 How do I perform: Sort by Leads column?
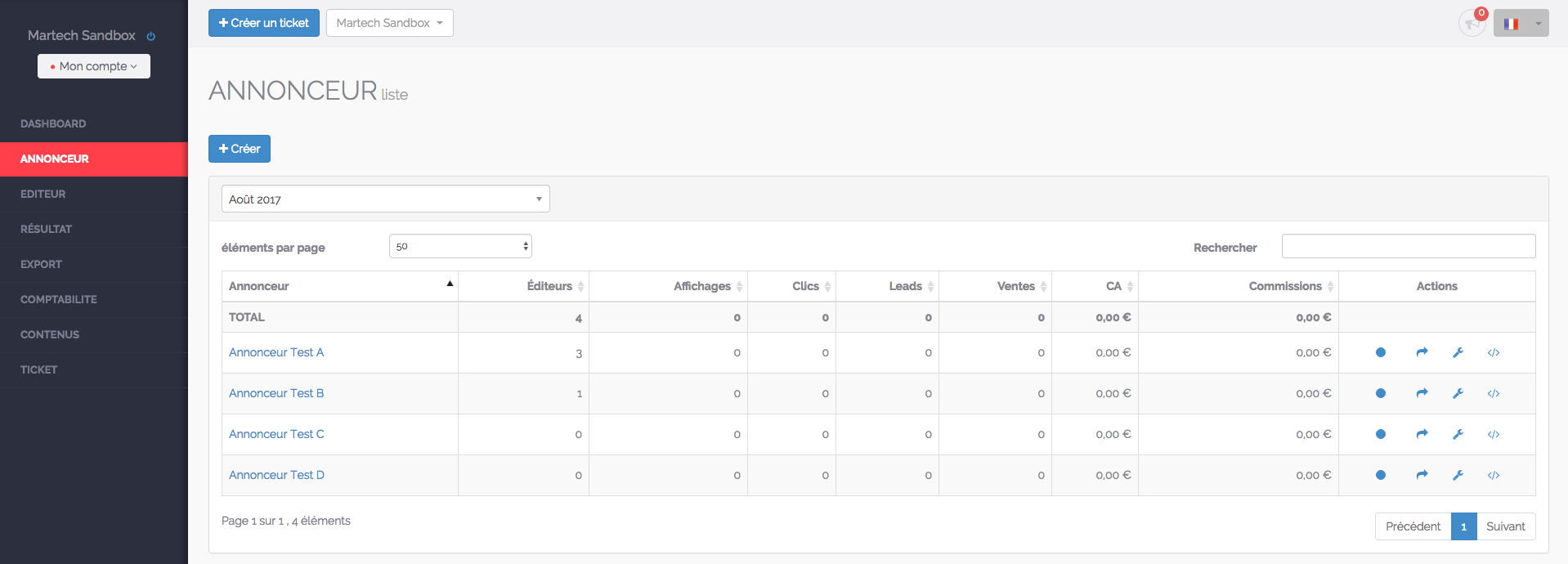(888, 286)
